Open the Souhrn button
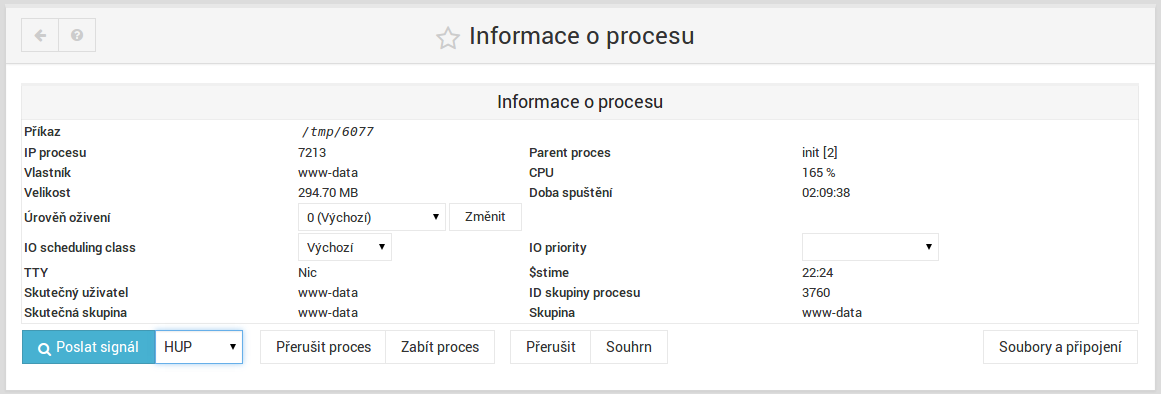 click(x=629, y=347)
